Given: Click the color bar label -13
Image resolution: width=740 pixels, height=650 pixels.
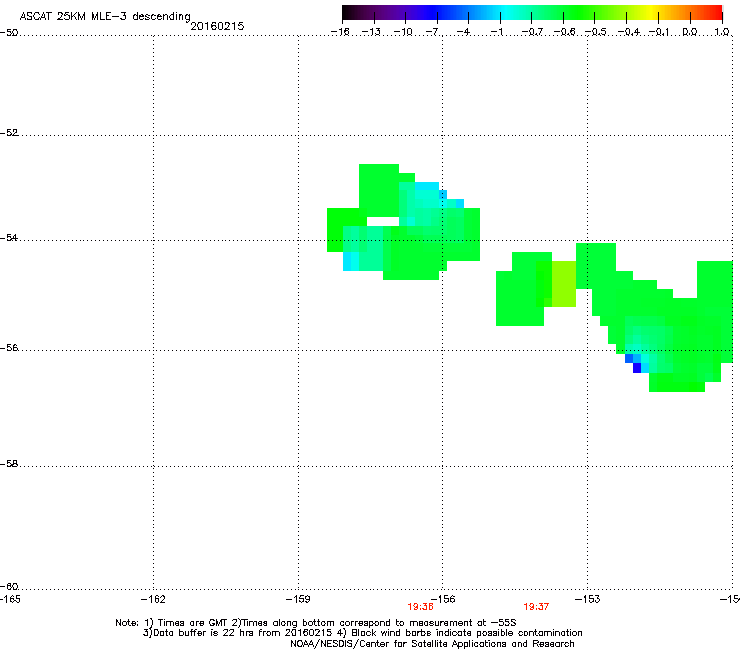Looking at the screenshot, I should (x=371, y=32).
